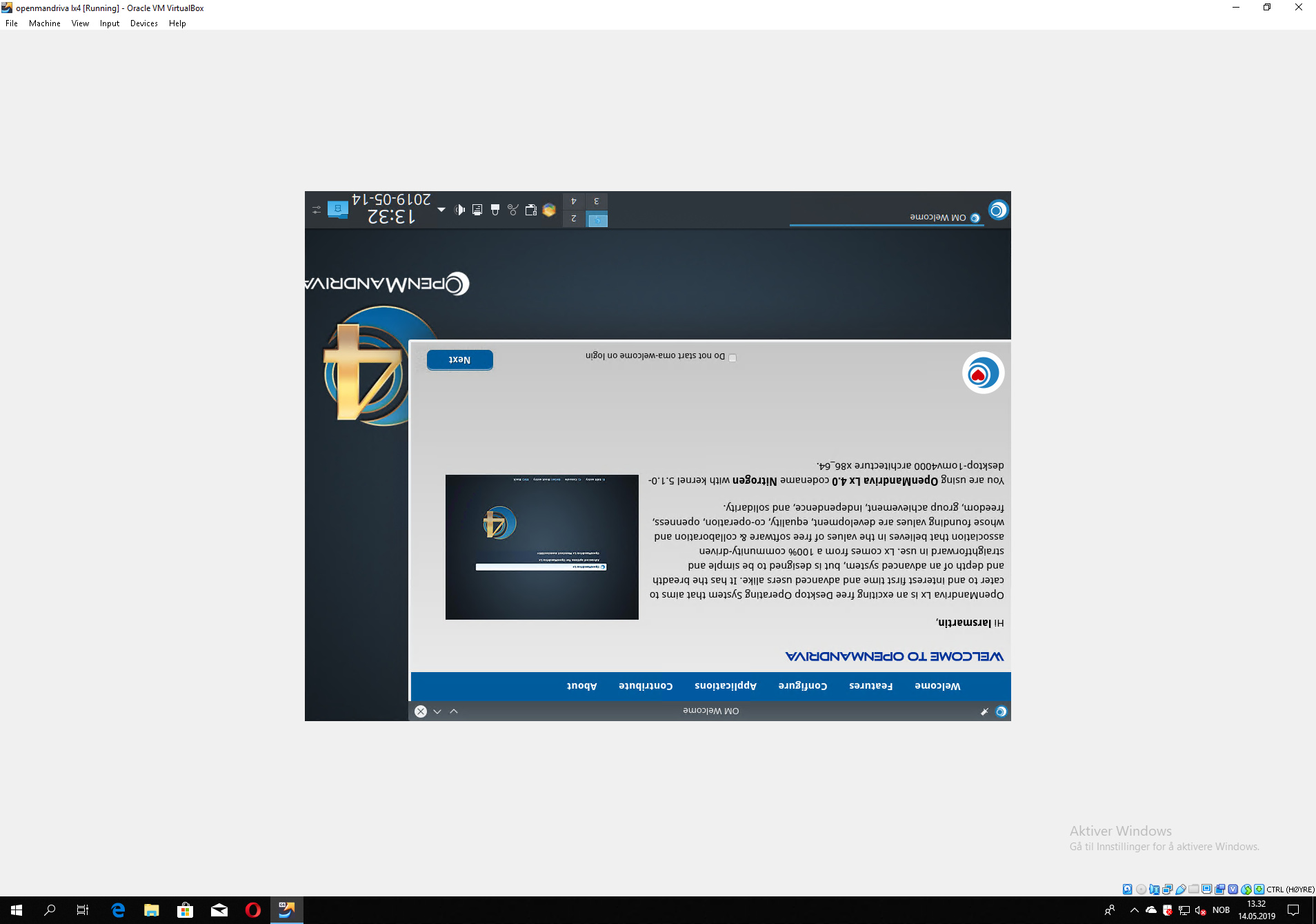
Task: Click the pin icon in OM Welcome titlebar
Action: (984, 711)
